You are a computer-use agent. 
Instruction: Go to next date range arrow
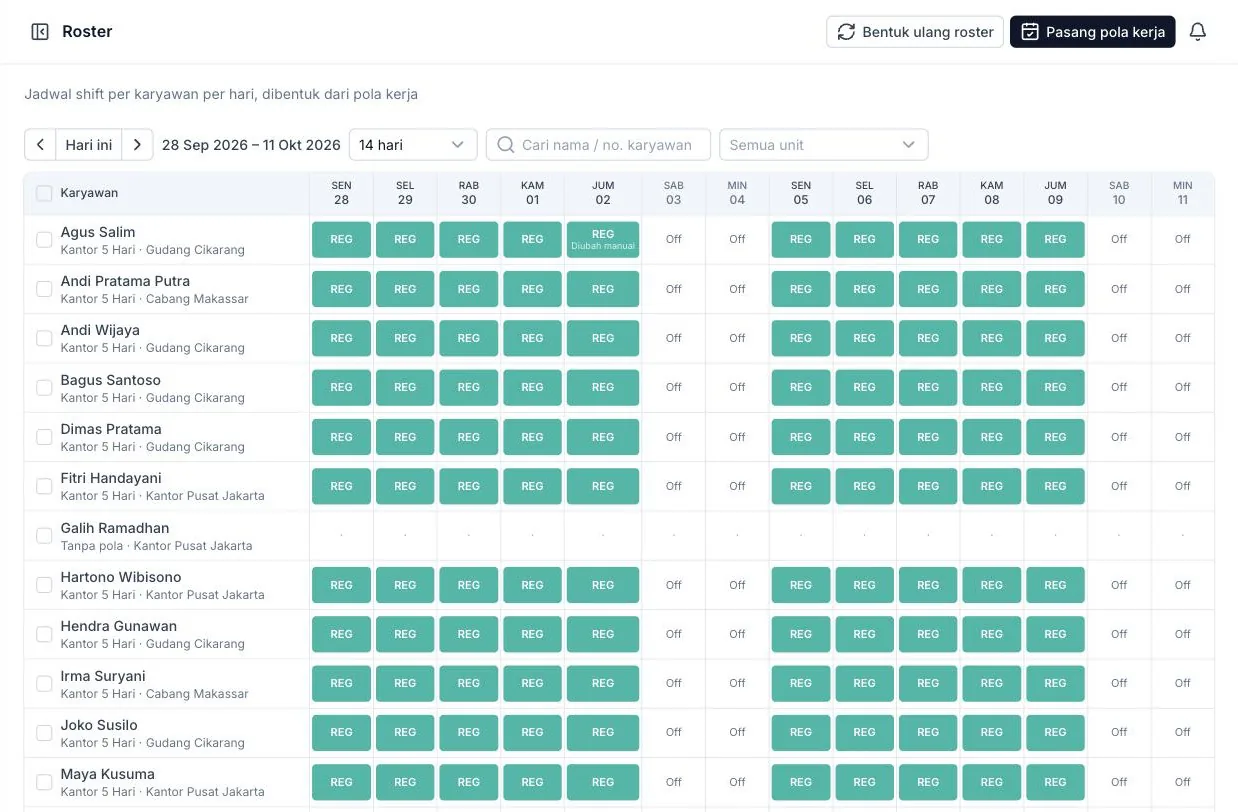[137, 145]
